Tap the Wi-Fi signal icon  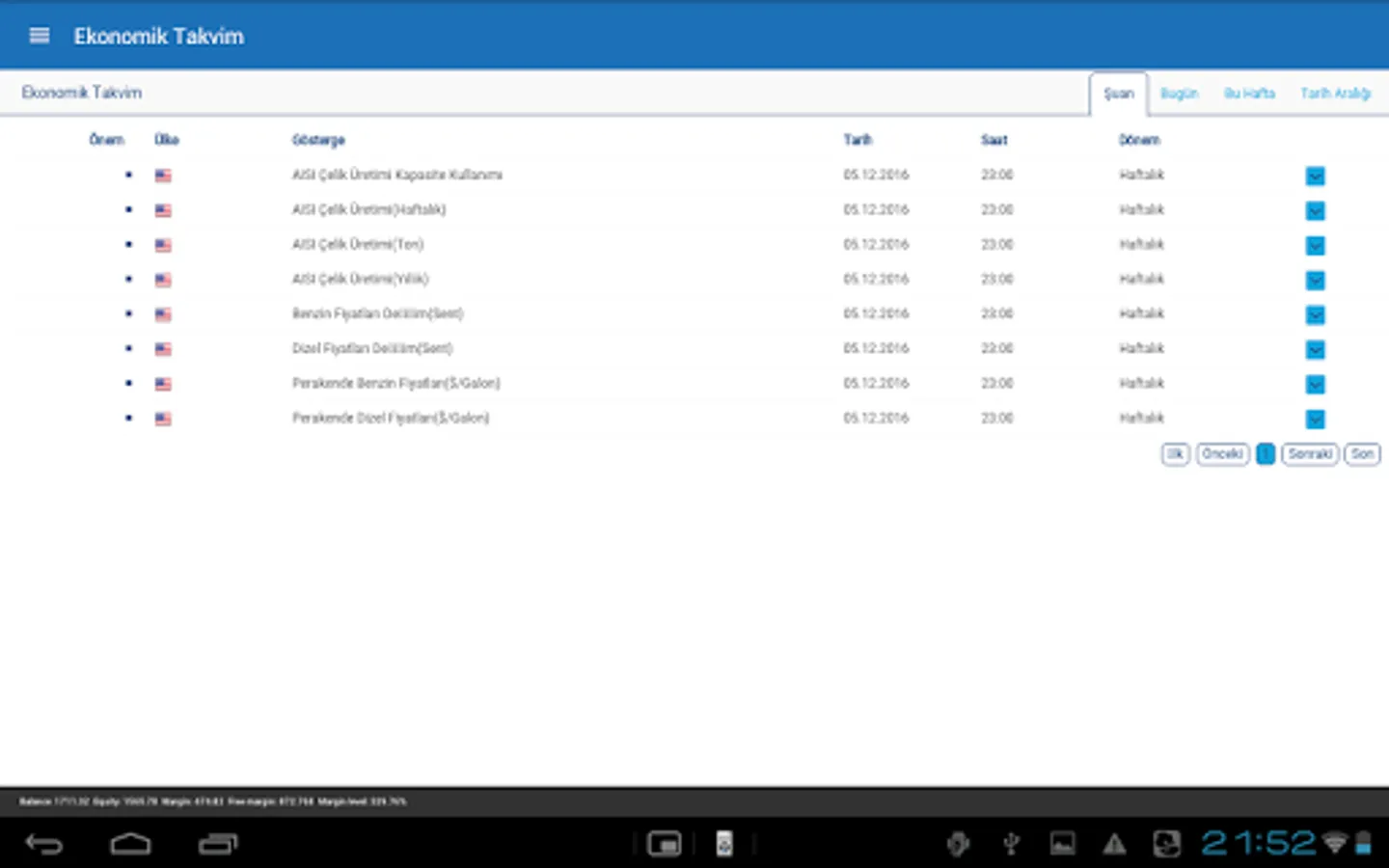click(x=1335, y=844)
